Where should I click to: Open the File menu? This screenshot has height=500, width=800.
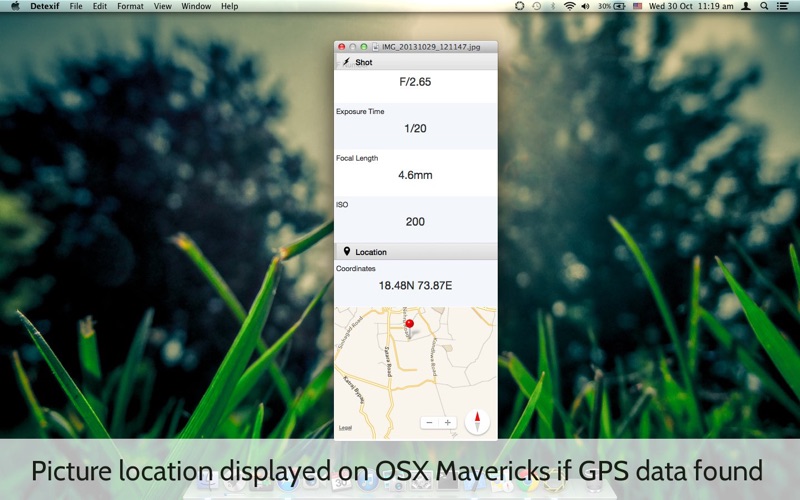click(x=76, y=6)
